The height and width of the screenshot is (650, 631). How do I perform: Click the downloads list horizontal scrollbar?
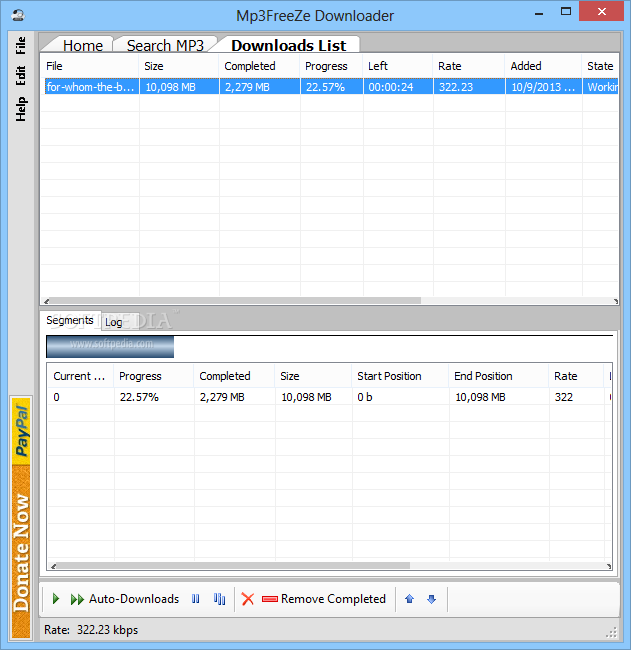pos(235,301)
